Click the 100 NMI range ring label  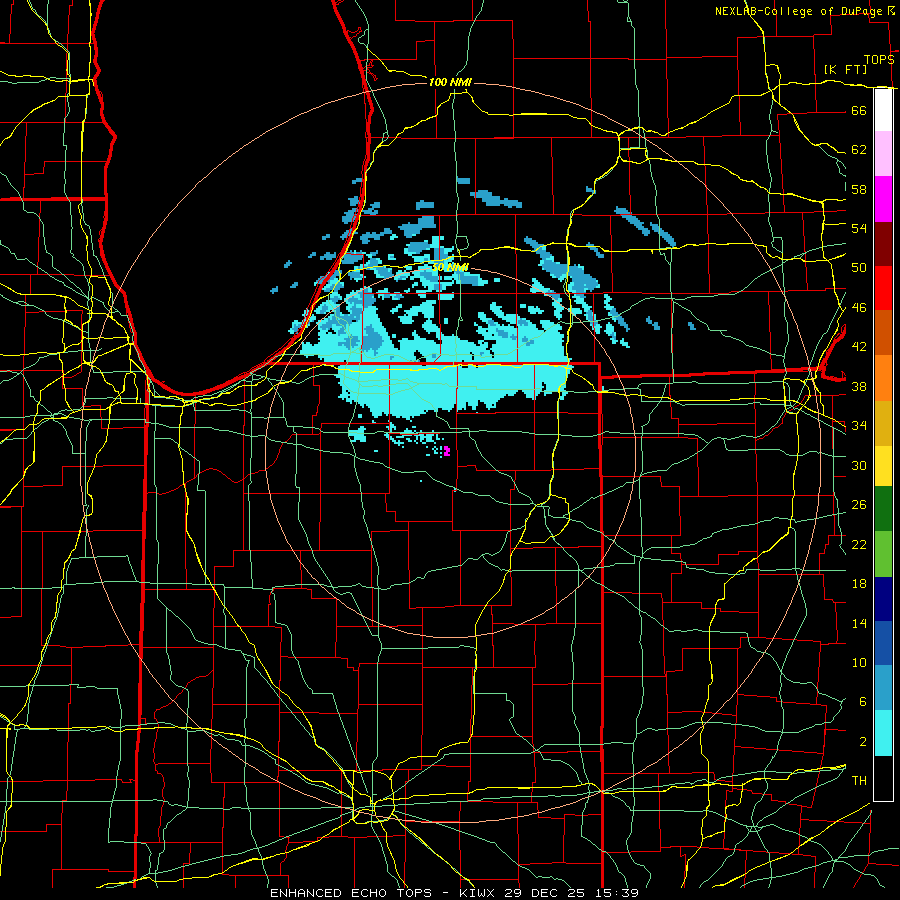450,83
